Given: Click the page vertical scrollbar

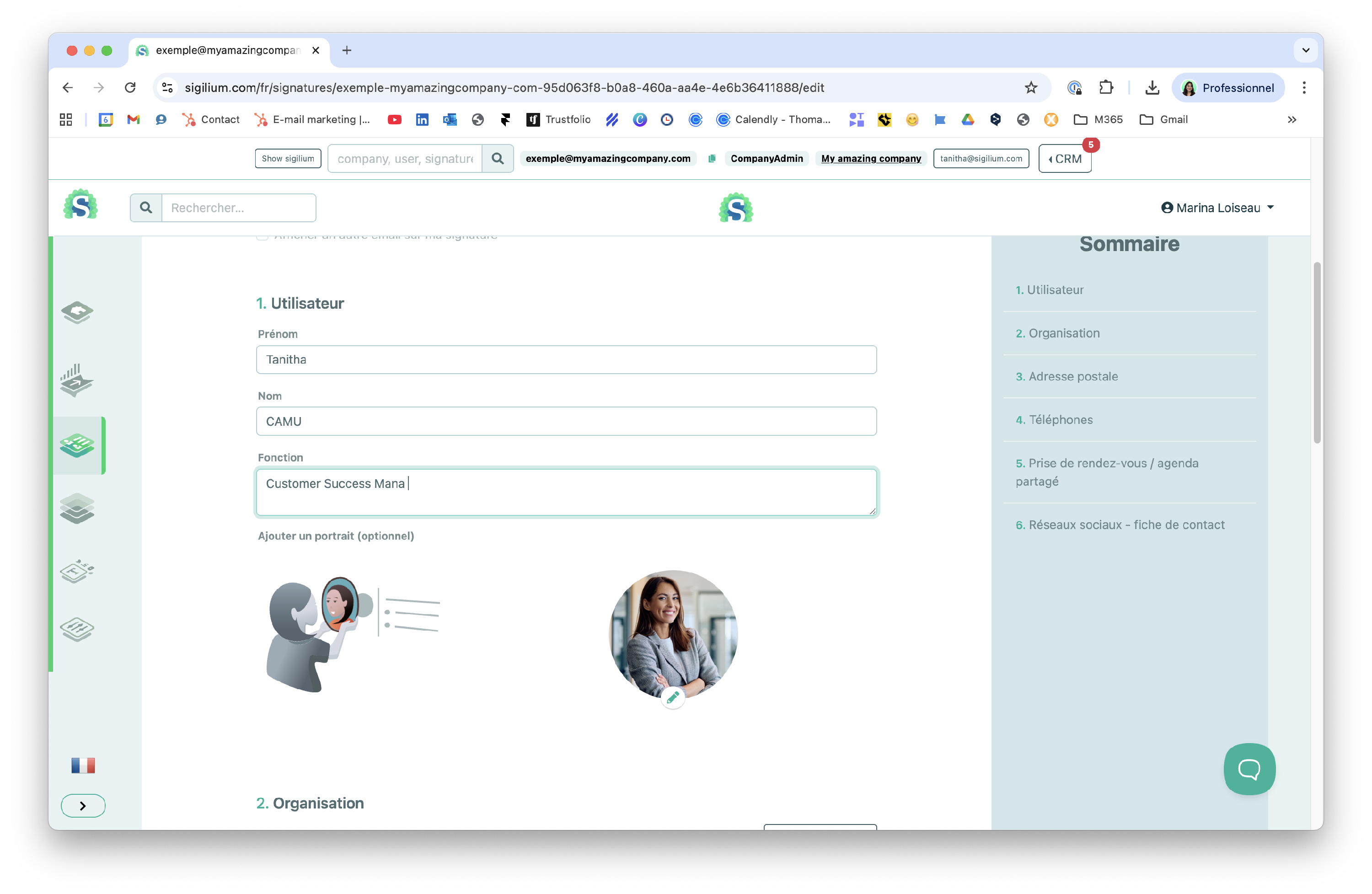Looking at the screenshot, I should click(1317, 353).
